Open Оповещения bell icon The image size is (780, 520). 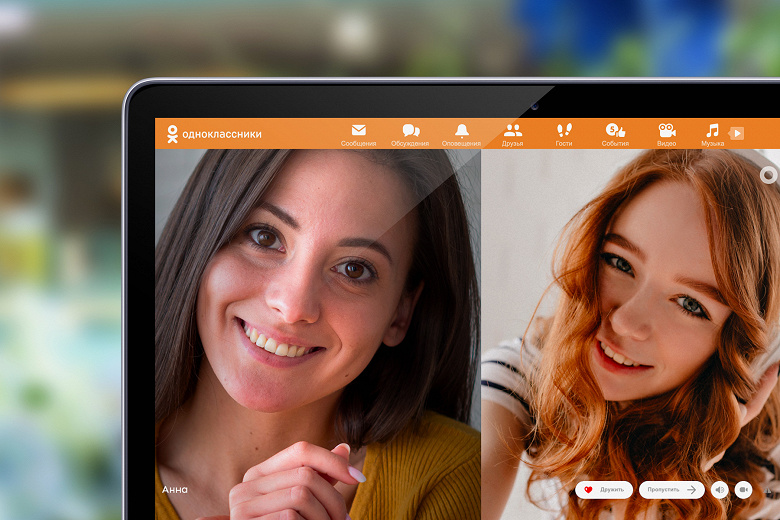462,130
